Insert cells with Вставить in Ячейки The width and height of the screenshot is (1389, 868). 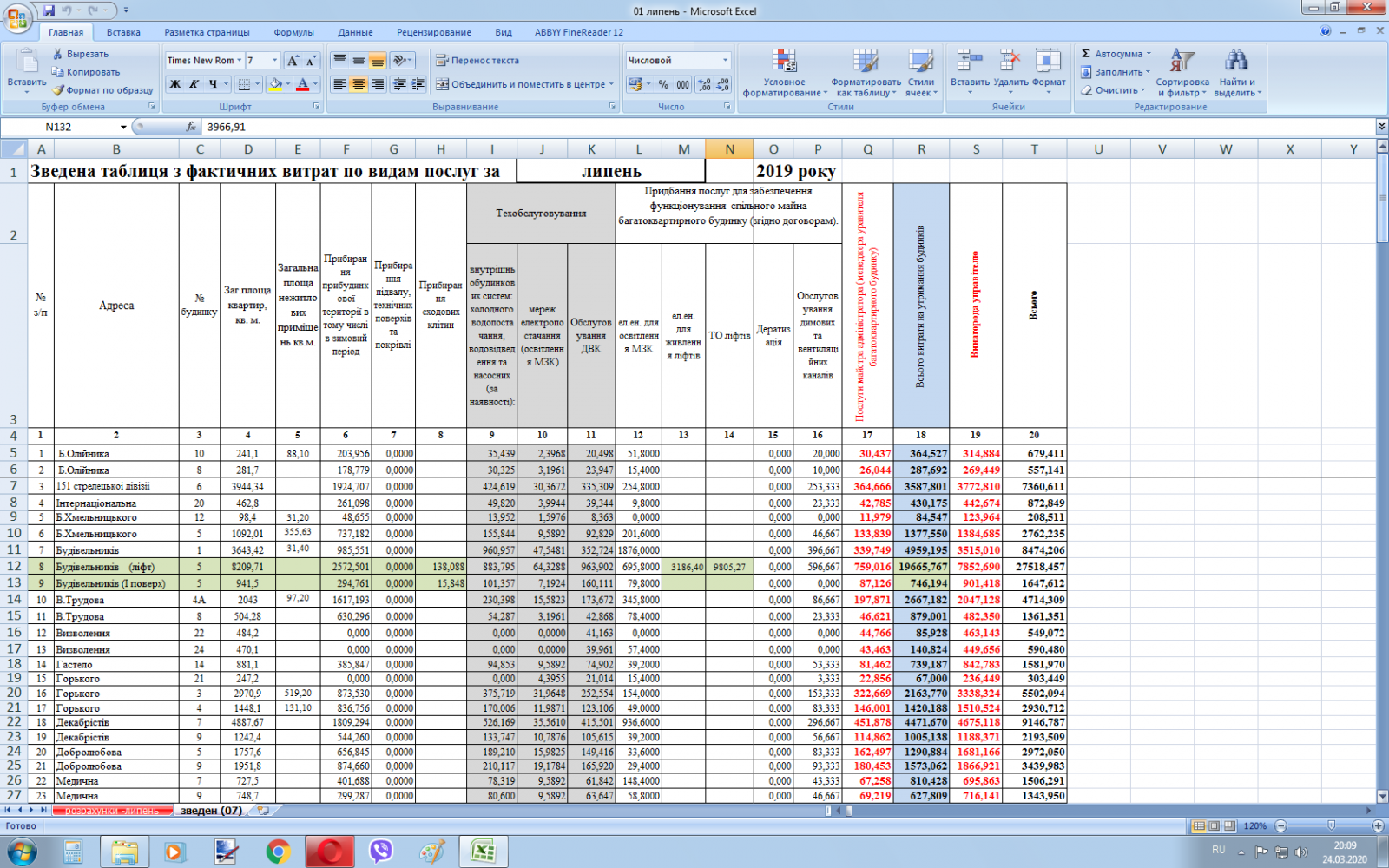click(x=969, y=73)
